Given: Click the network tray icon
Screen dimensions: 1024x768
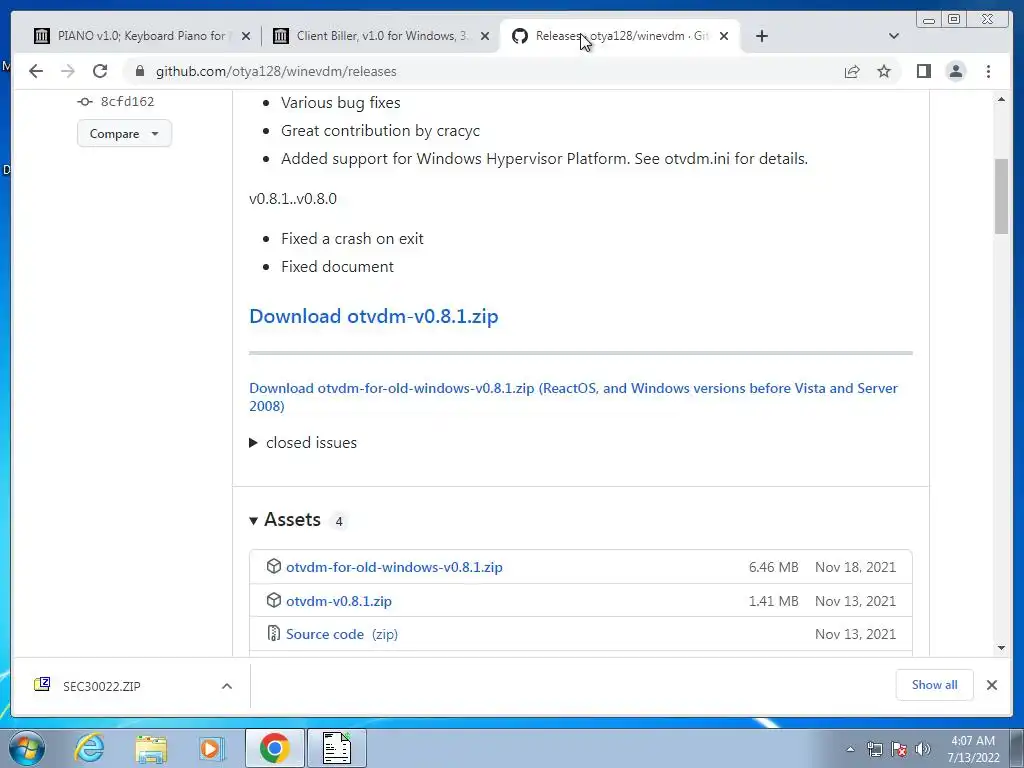Looking at the screenshot, I should coord(874,749).
